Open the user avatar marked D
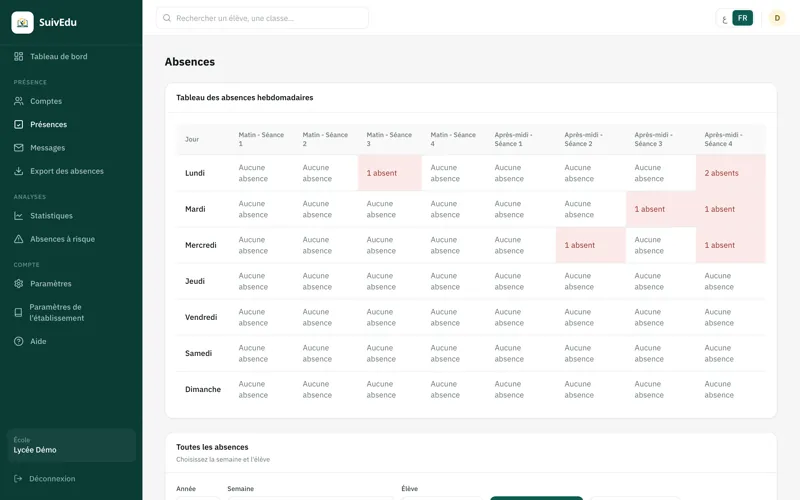 click(777, 18)
